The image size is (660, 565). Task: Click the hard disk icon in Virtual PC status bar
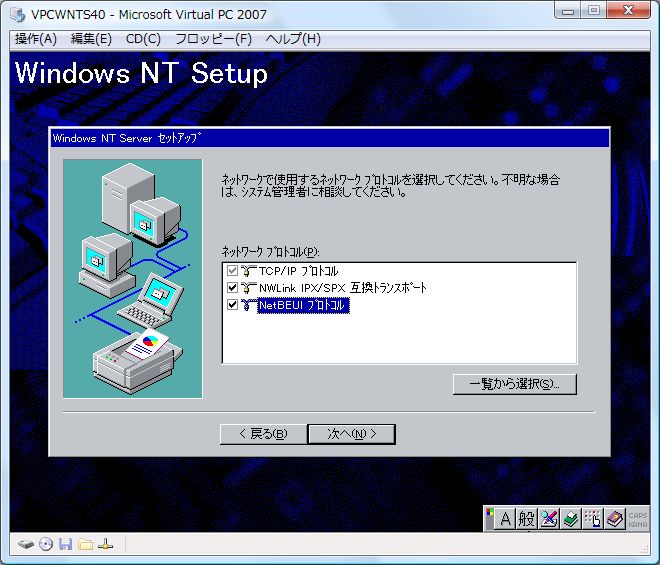click(26, 544)
